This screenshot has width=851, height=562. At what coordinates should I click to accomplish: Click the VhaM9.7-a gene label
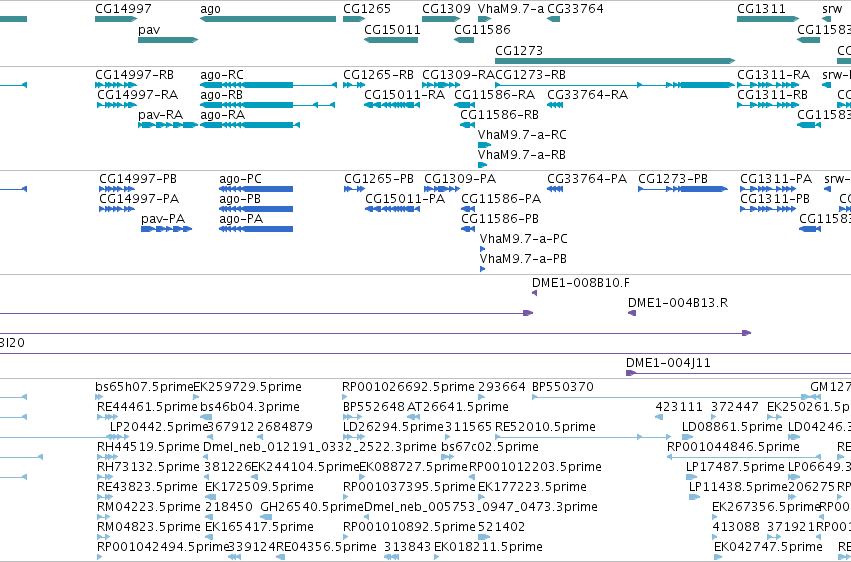point(510,9)
